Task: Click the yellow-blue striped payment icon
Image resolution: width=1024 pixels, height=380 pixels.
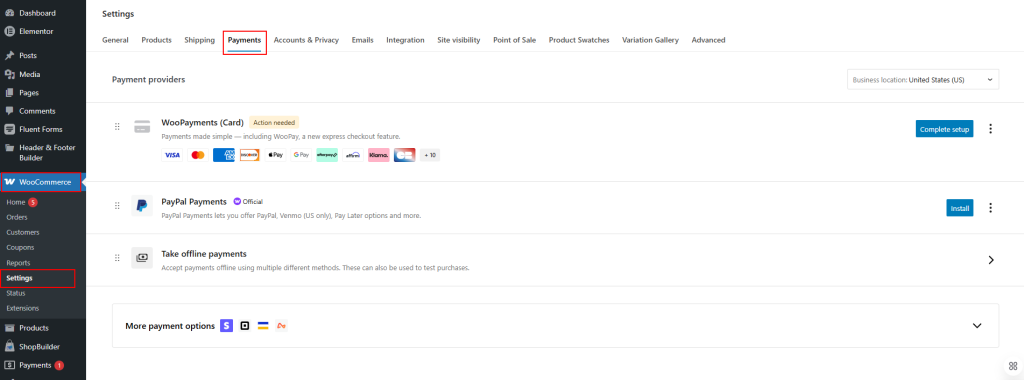Action: (x=263, y=325)
